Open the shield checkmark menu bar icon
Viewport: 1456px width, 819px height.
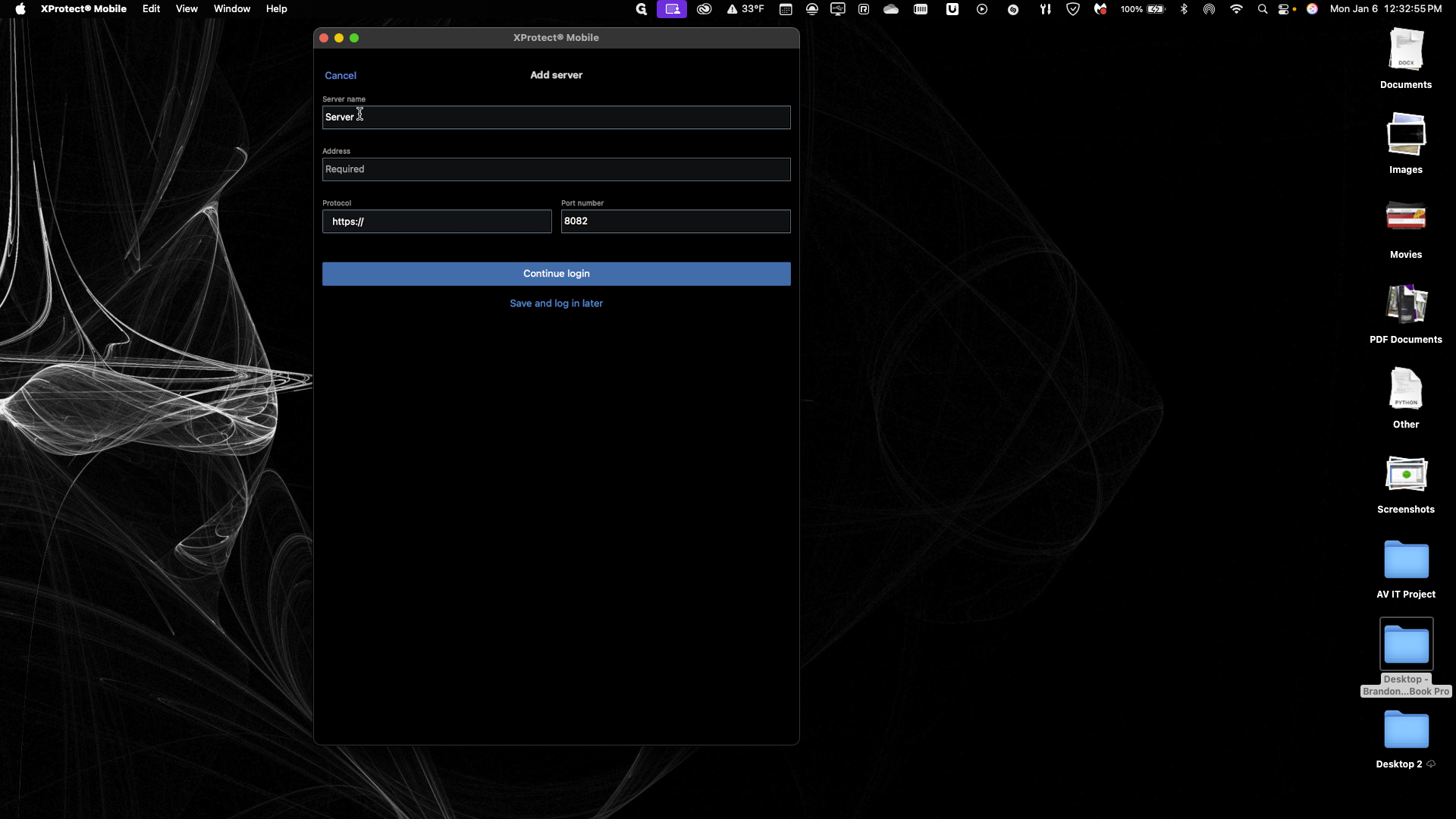[x=1073, y=9]
